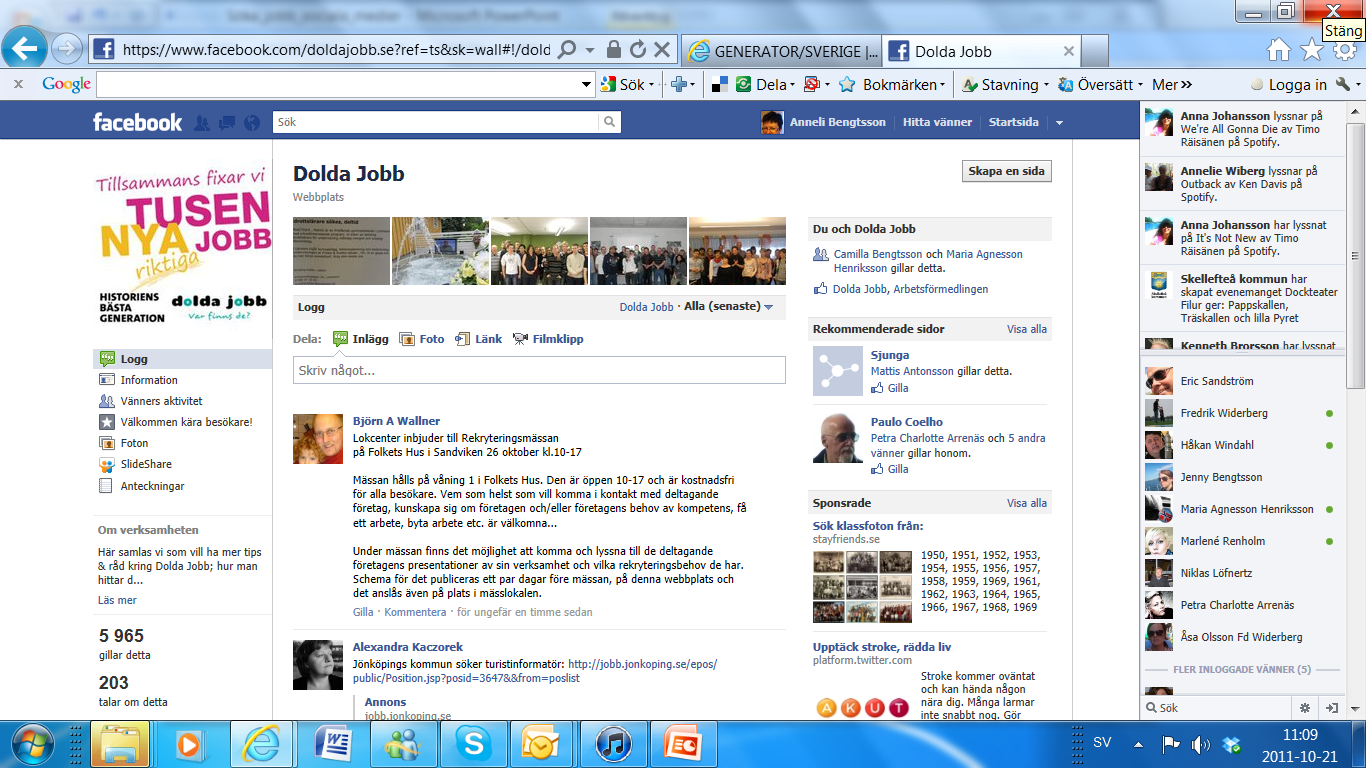Image resolution: width=1366 pixels, height=768 pixels.
Task: Open Stavning dropdown in Google toolbar
Action: click(x=1005, y=85)
